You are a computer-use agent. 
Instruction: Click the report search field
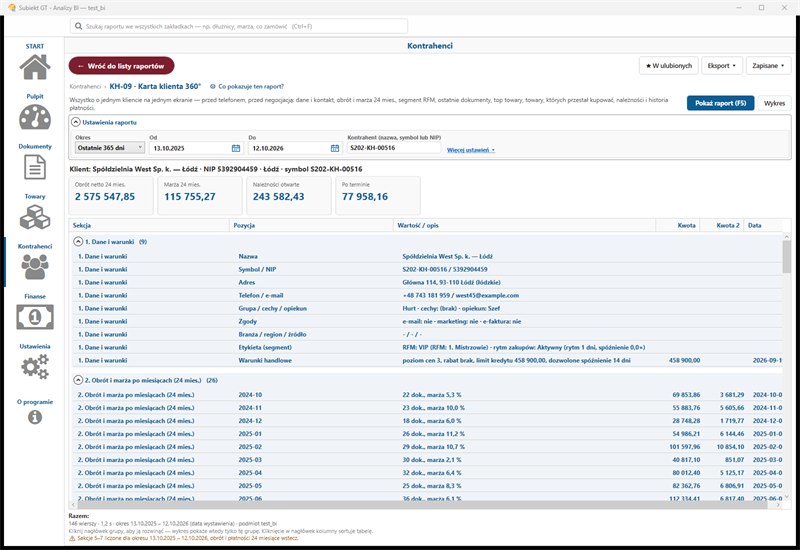[x=239, y=26]
